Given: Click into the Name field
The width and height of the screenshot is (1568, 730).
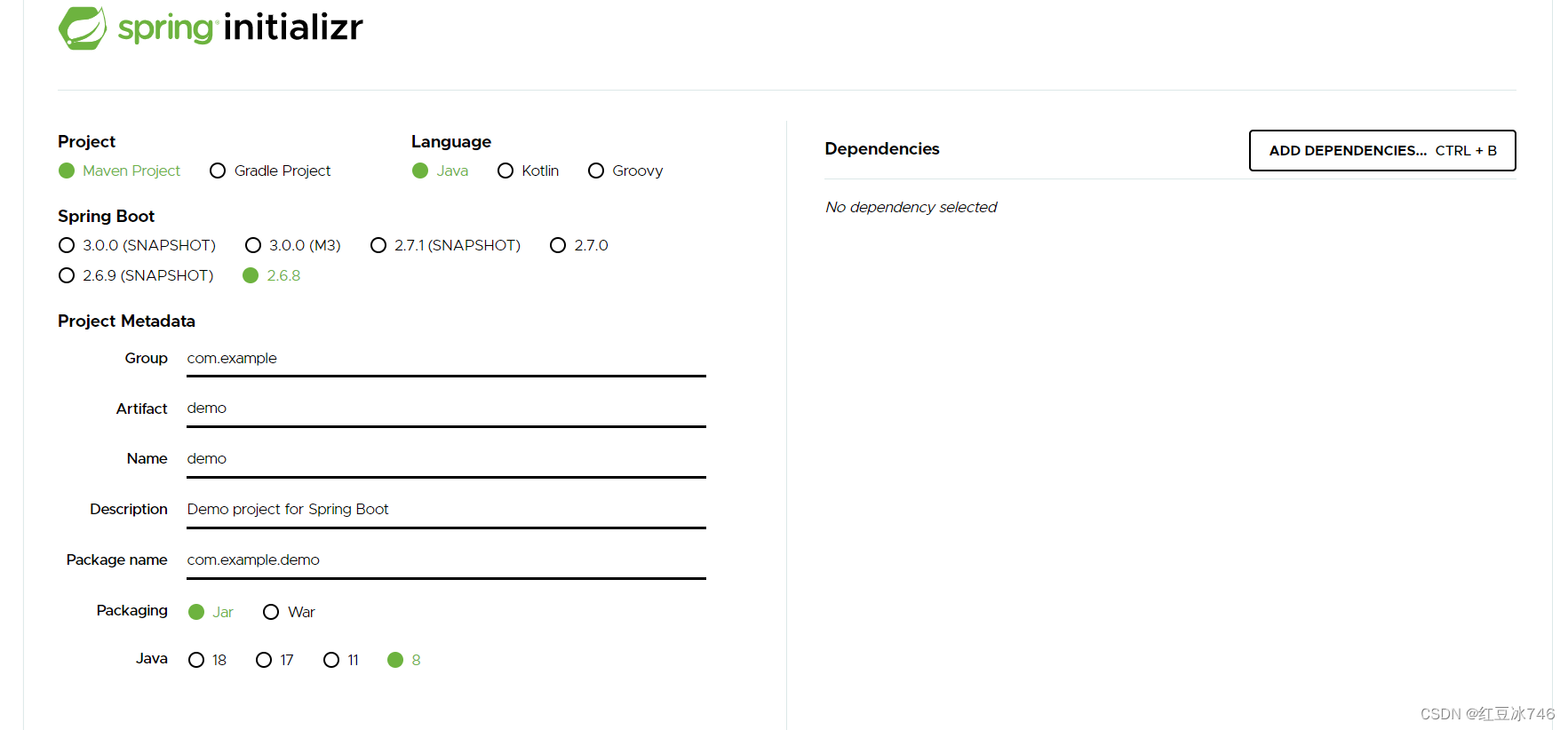Looking at the screenshot, I should tap(446, 459).
